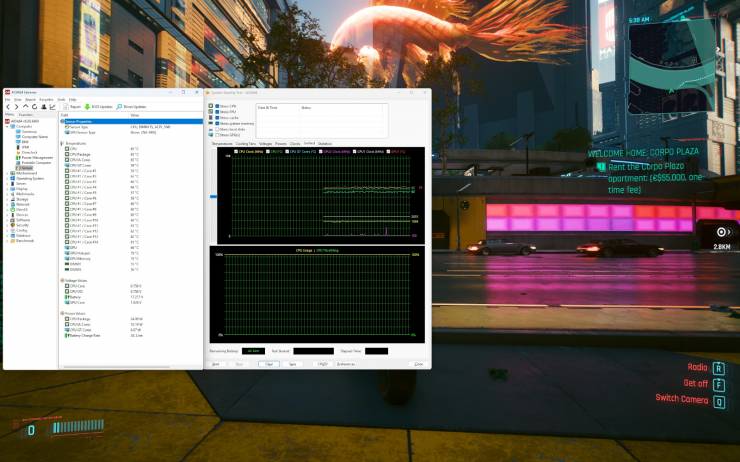Toggle Stress system memory checkbox
Screen dimensions: 740x462
[217, 123]
